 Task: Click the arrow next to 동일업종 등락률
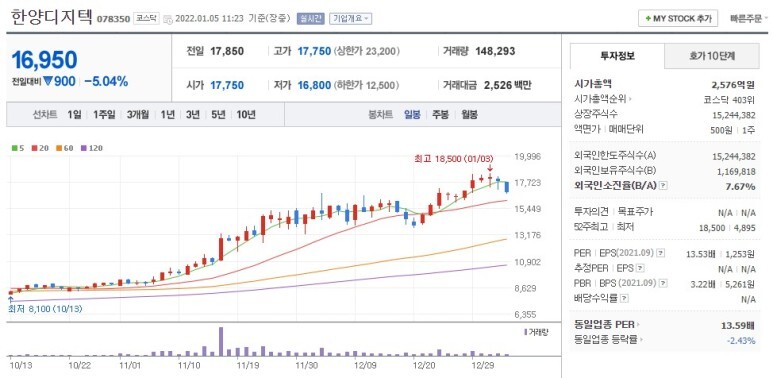point(642,340)
